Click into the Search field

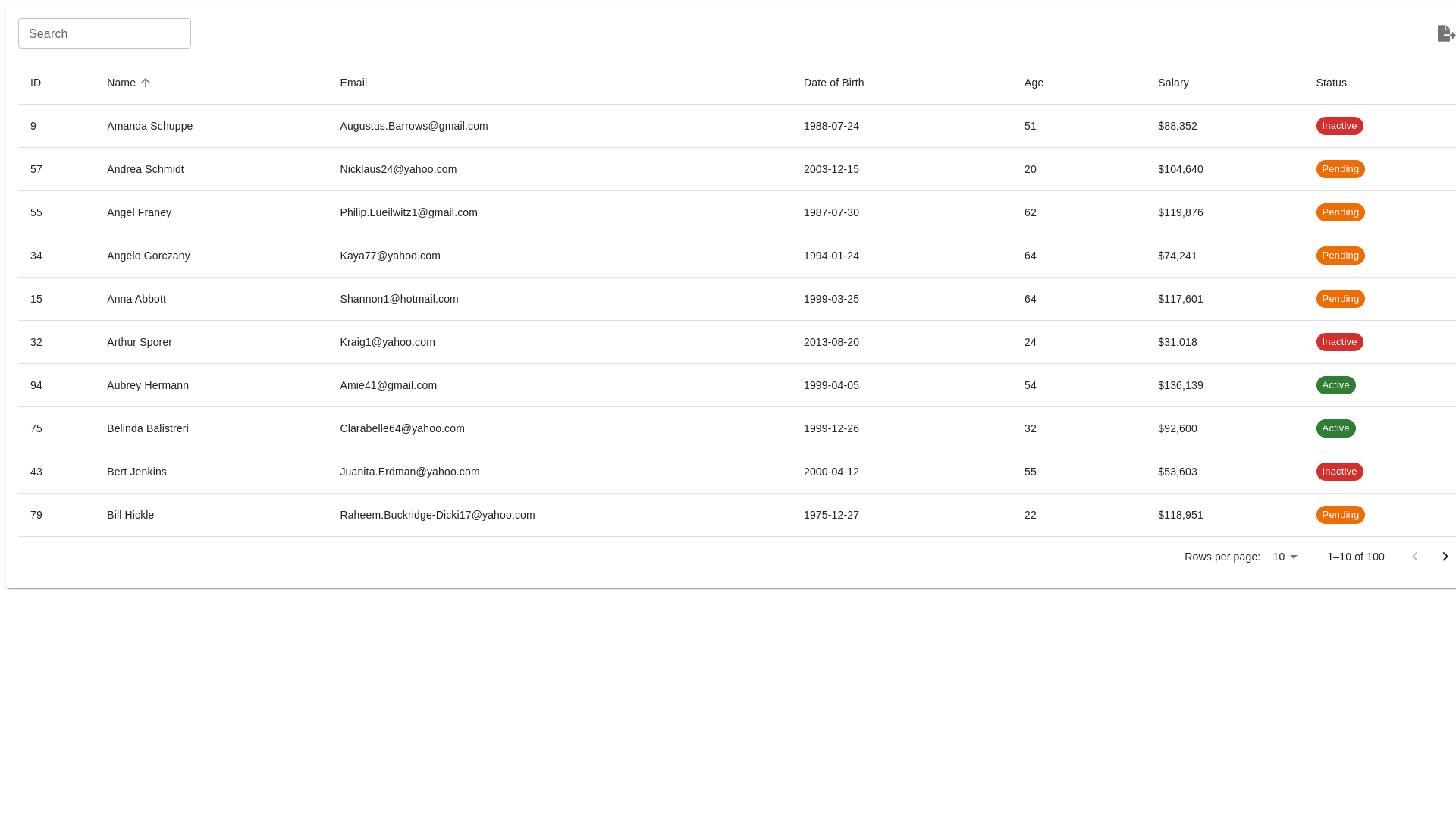tap(105, 33)
